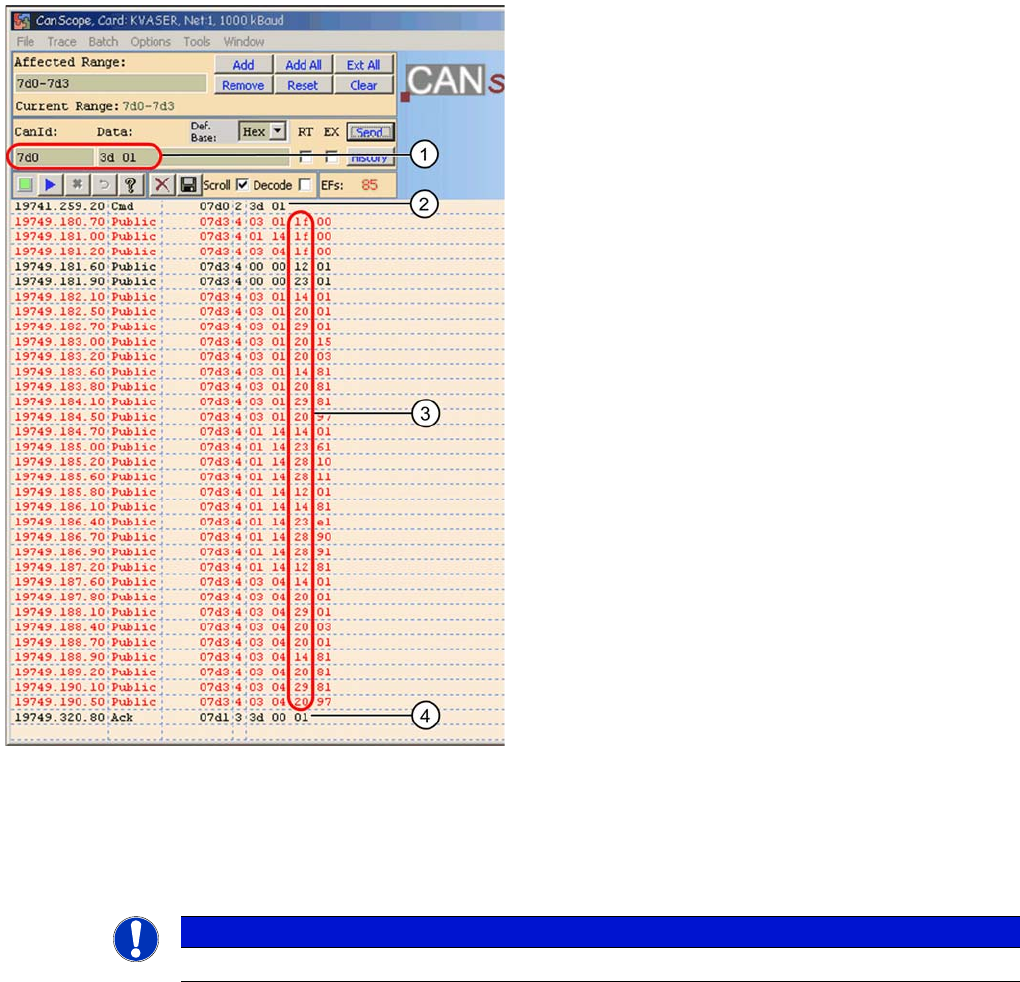This screenshot has width=1020, height=982.
Task: Click the Current Range value 7d0-7d3
Action: [x=148, y=106]
